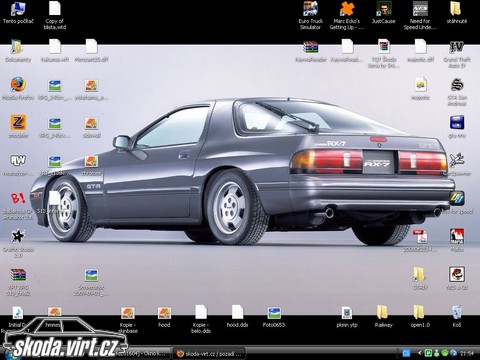This screenshot has height=360, width=480.
Task: Launch the Mafia game shortcut
Action: pos(457,237)
